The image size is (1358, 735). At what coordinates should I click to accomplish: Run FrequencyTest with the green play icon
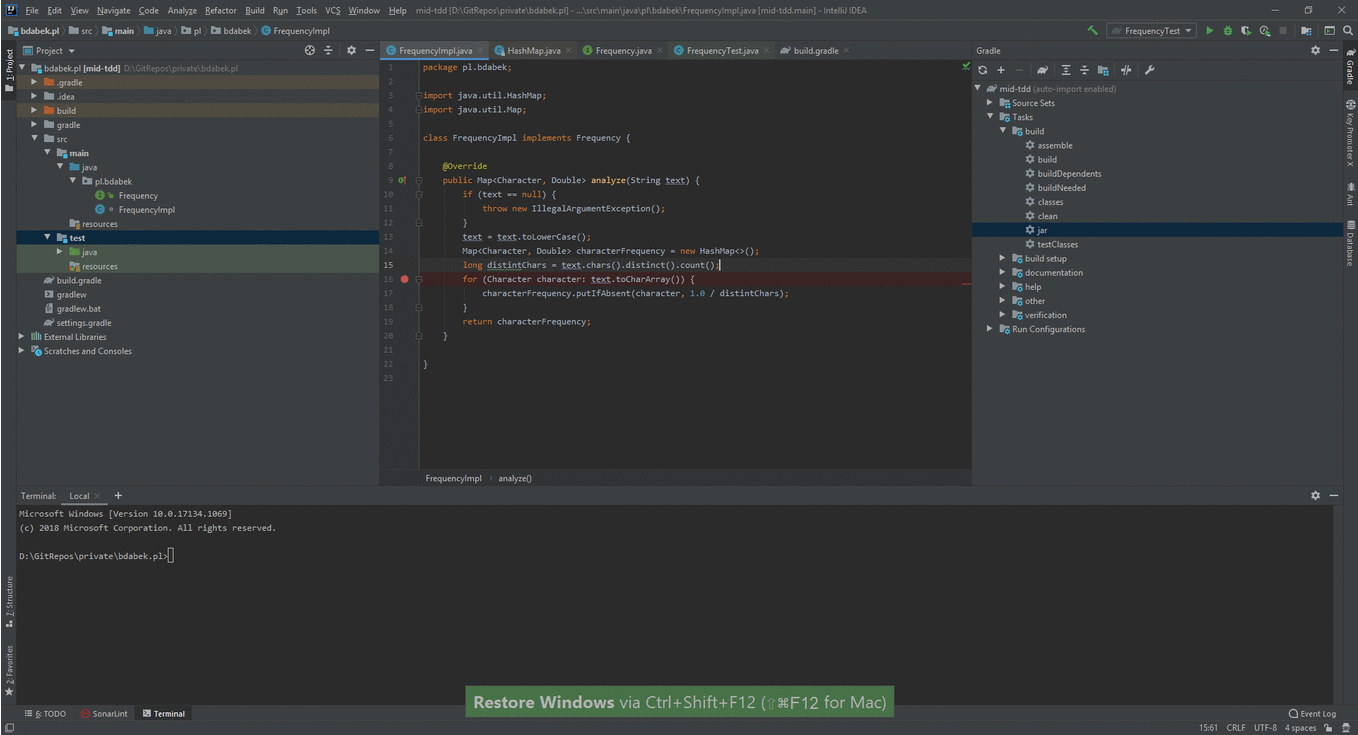point(1210,31)
